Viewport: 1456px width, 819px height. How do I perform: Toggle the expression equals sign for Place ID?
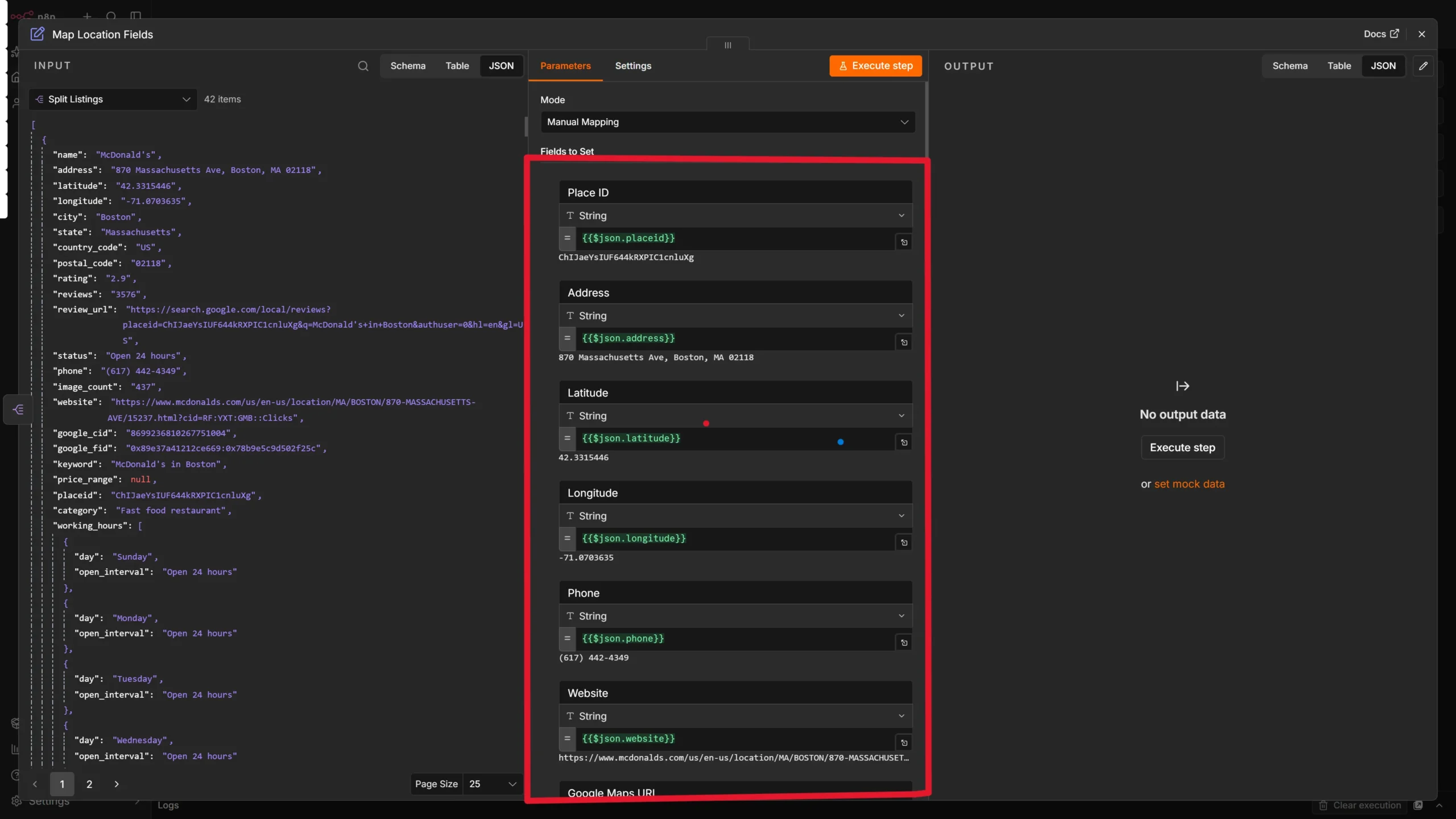coord(567,238)
